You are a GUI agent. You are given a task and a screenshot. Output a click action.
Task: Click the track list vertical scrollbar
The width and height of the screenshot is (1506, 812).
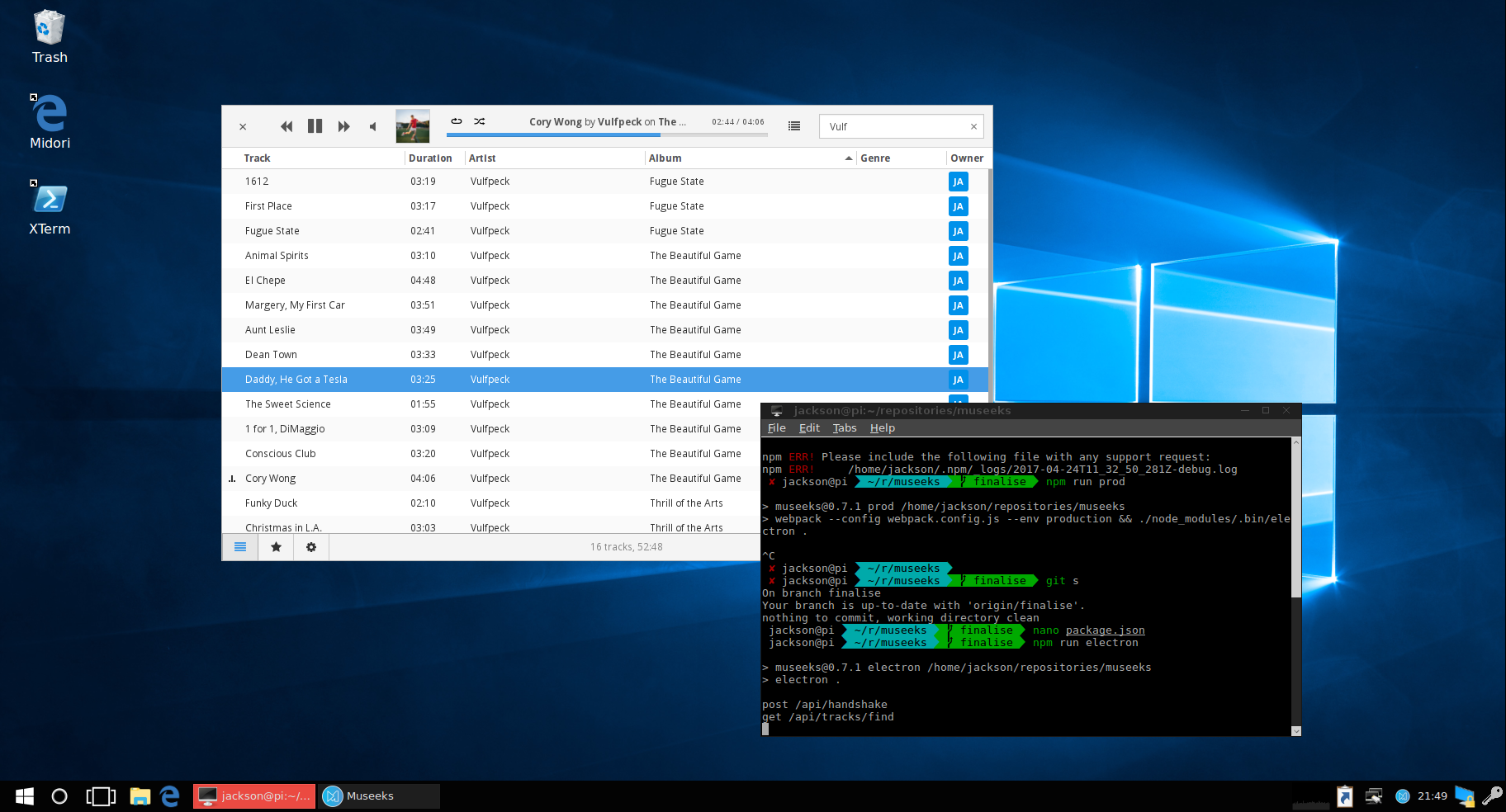pyautogui.click(x=990, y=286)
